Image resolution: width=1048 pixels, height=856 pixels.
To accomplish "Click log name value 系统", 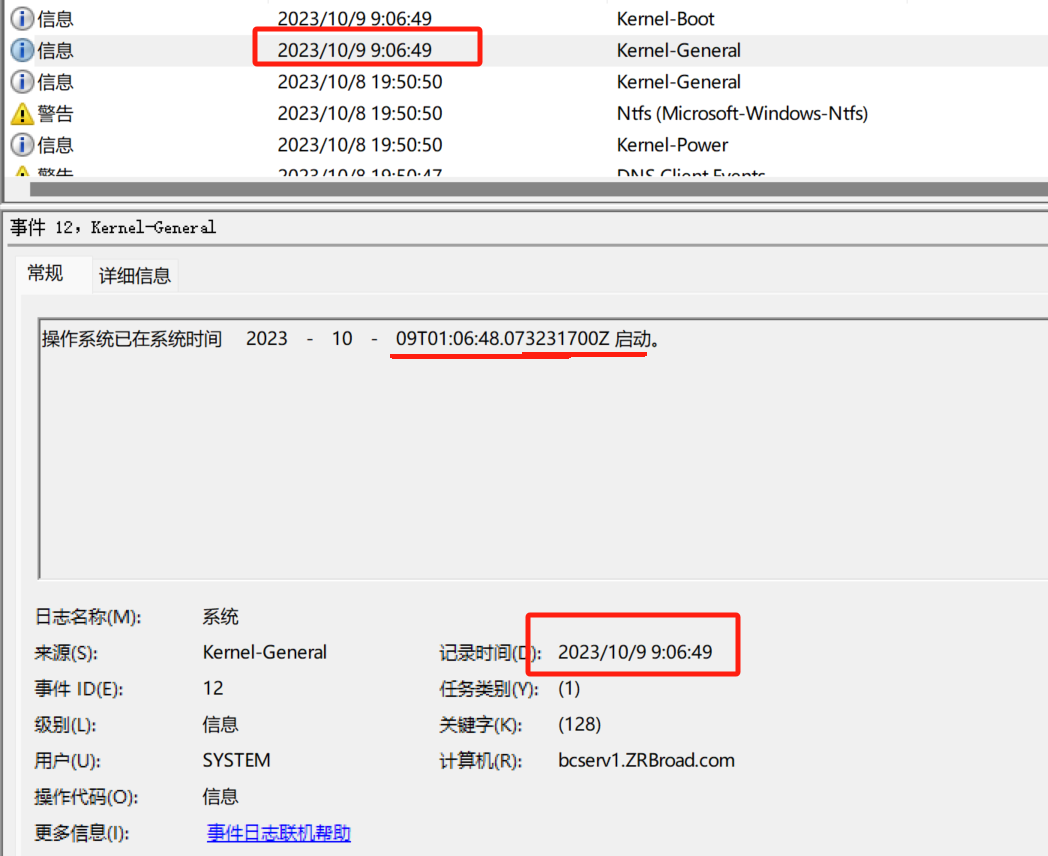I will 221,616.
